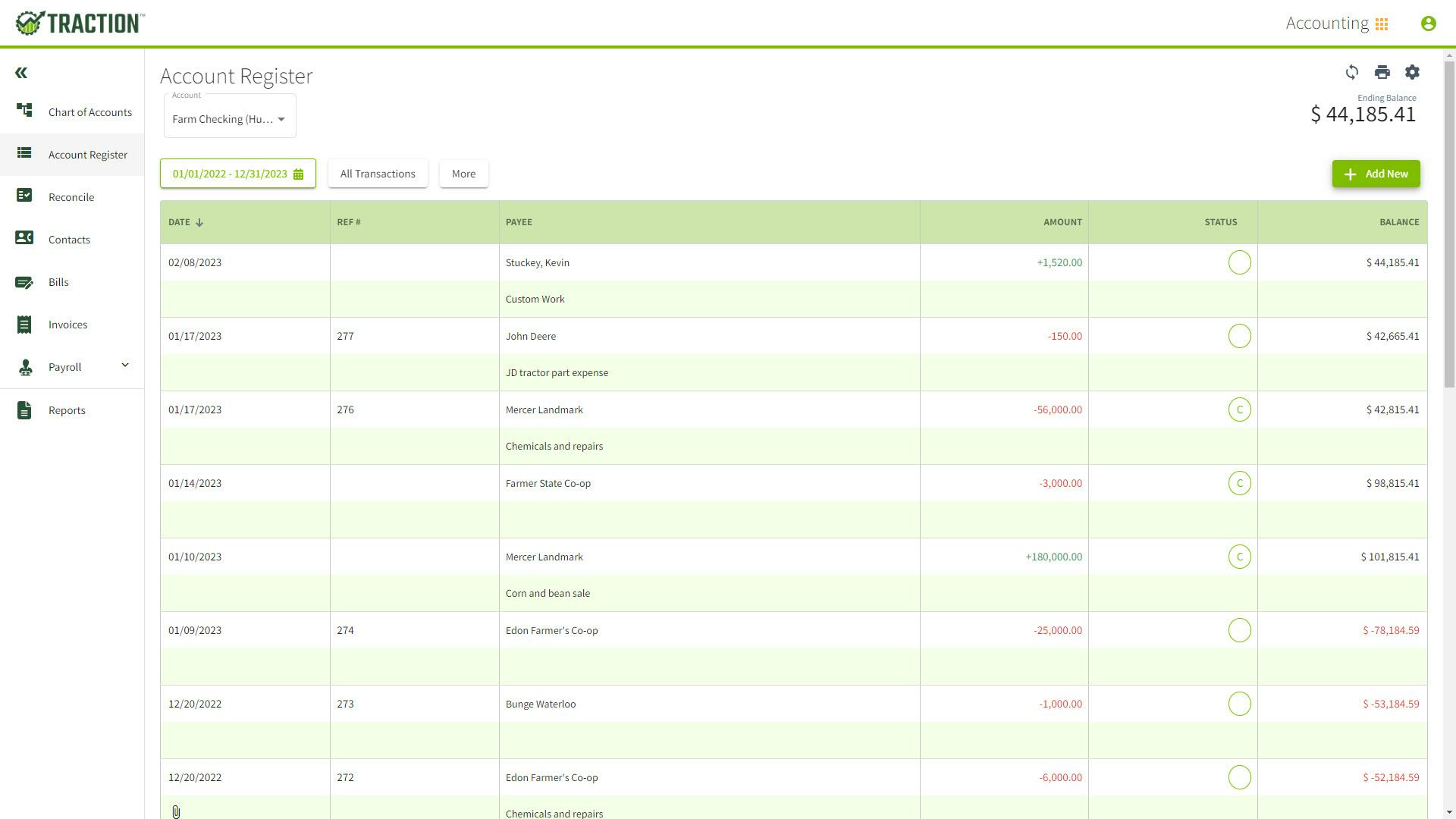Click the Accounting module label

point(1327,24)
